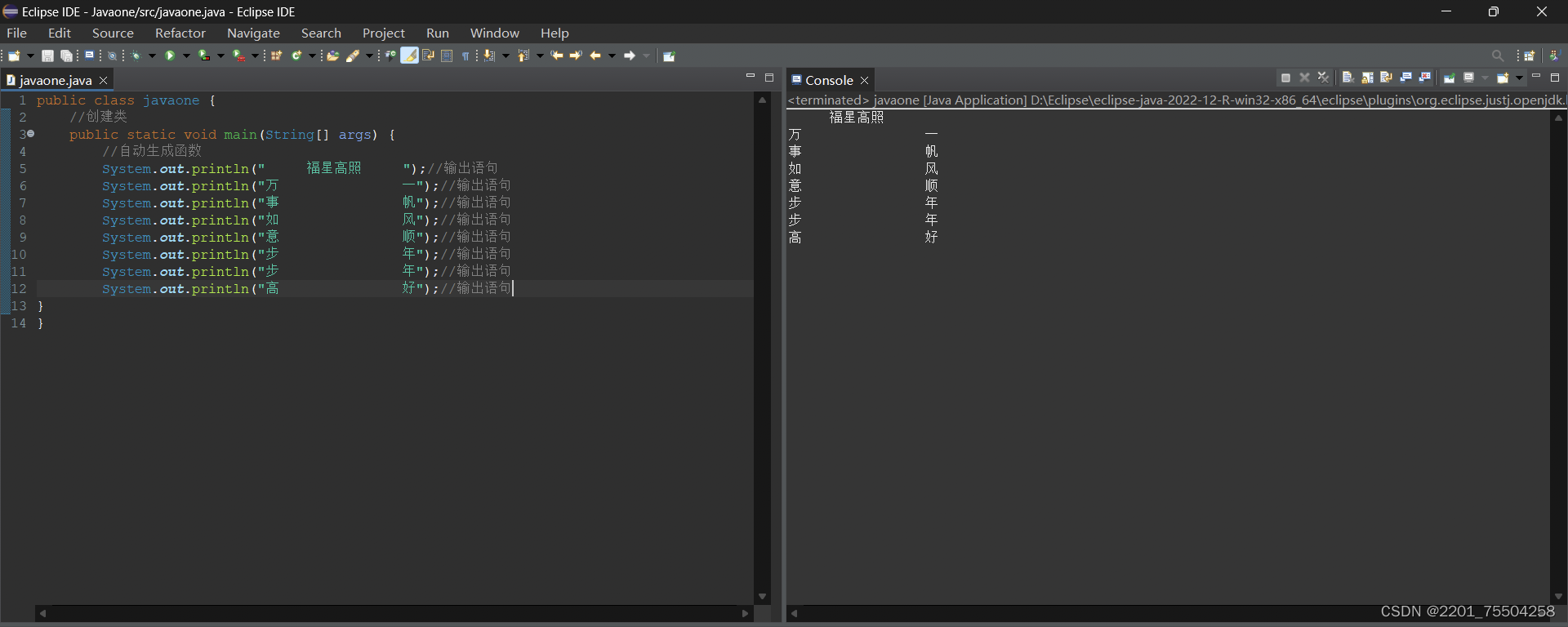Toggle Block Selection mode
Screen dimensions: 1568x627
pos(447,56)
